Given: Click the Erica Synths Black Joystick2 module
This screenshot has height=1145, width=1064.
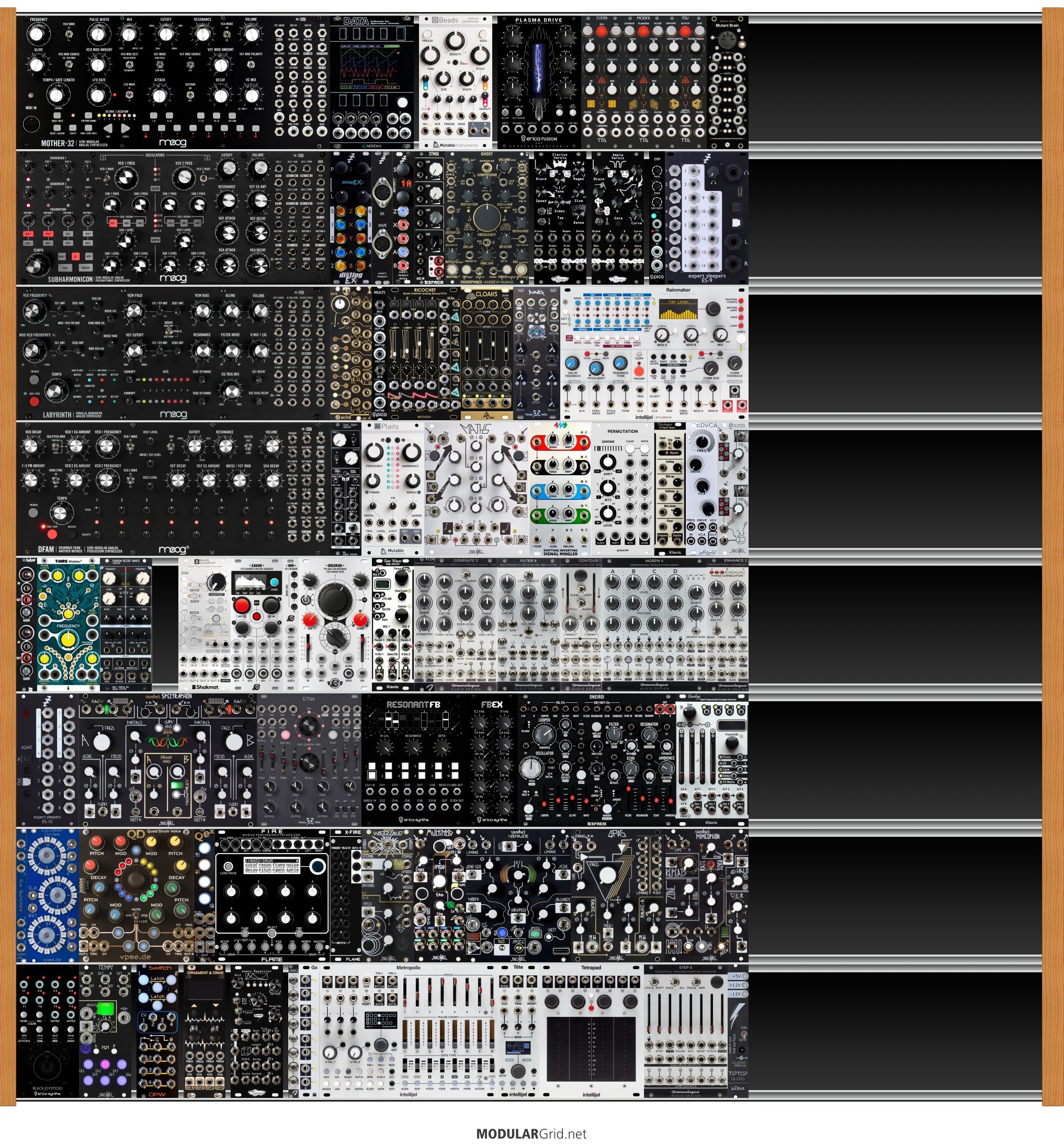Looking at the screenshot, I should coord(47,1031).
